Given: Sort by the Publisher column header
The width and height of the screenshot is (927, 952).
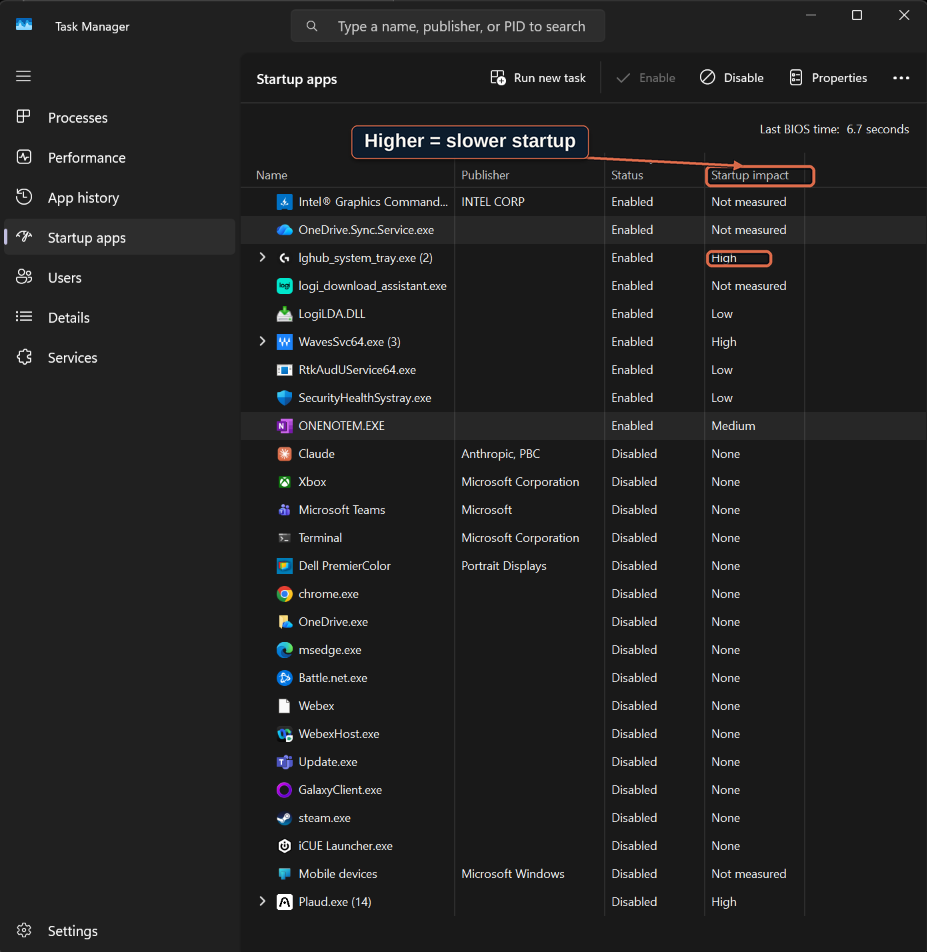Looking at the screenshot, I should pos(485,175).
